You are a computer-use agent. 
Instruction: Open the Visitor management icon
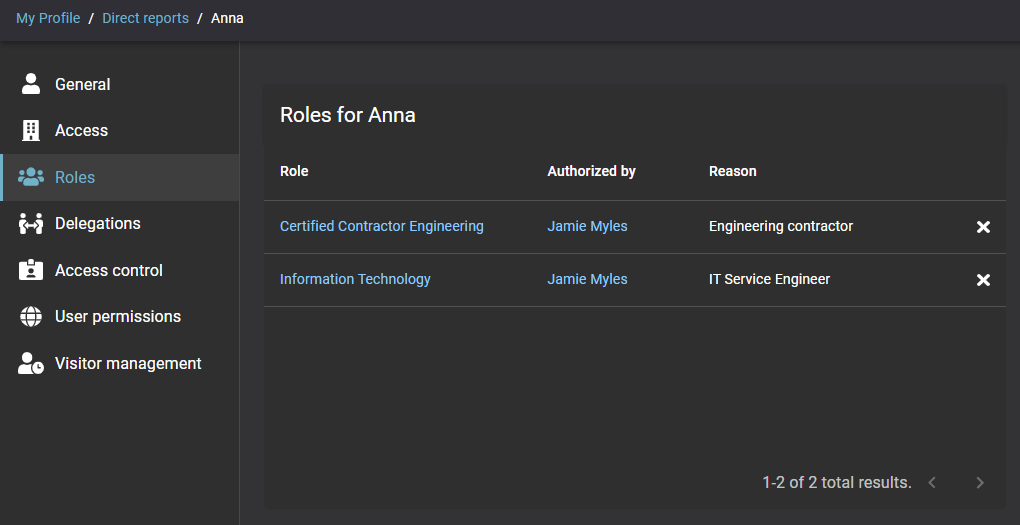pyautogui.click(x=31, y=364)
